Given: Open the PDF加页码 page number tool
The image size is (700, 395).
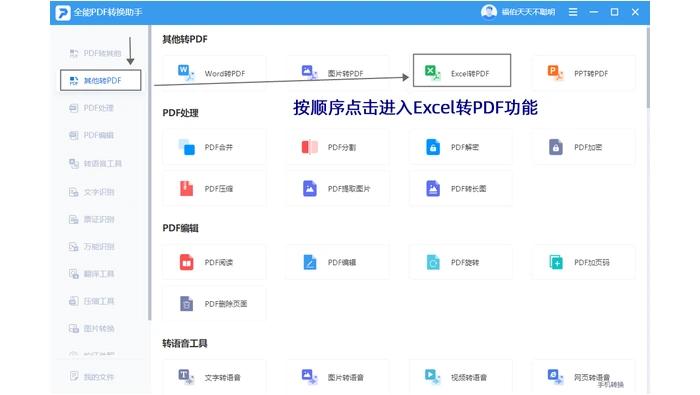Looking at the screenshot, I should [x=583, y=262].
